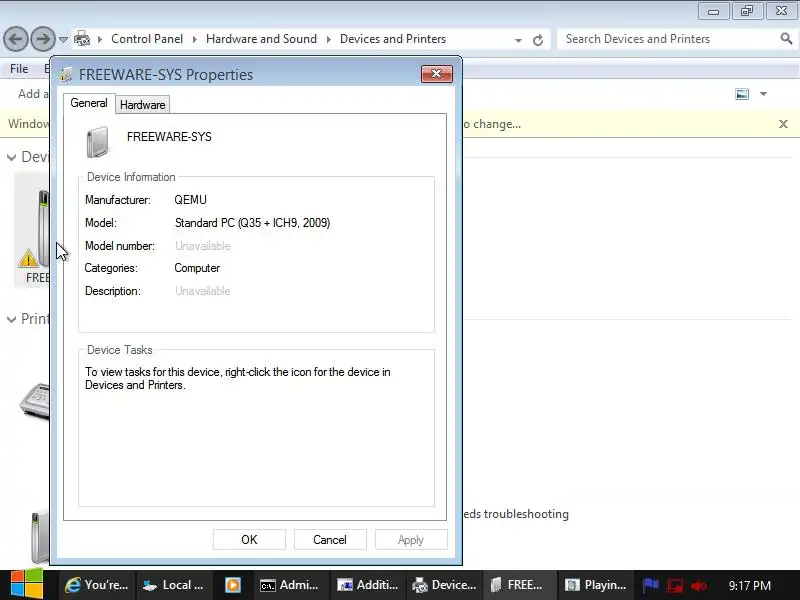Screen dimensions: 800x600
Task: Click the FREEWARE-SYS name in the dialog
Action: [169, 137]
